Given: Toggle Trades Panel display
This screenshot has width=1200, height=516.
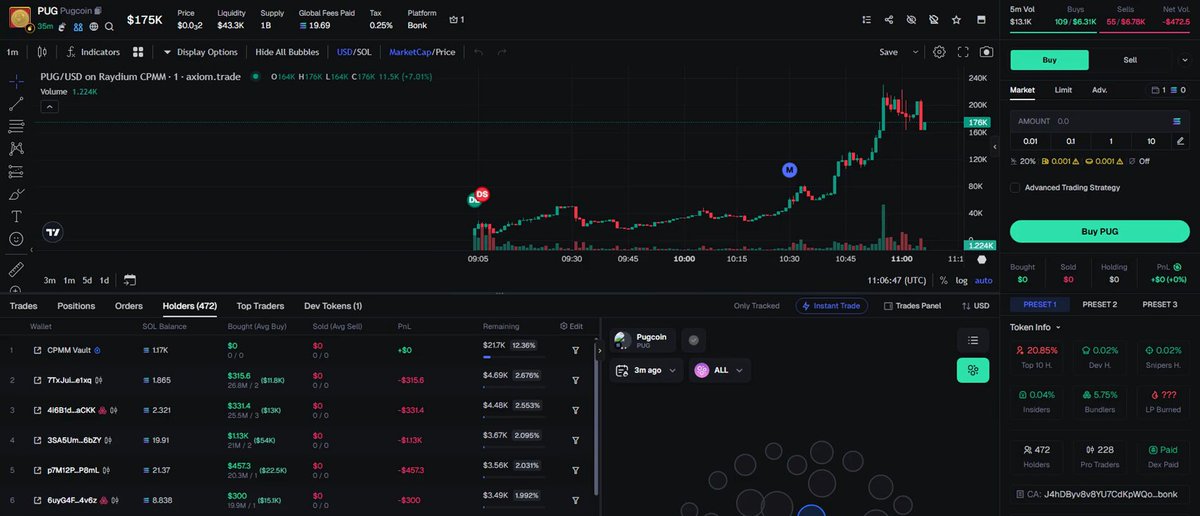Looking at the screenshot, I should pos(912,306).
